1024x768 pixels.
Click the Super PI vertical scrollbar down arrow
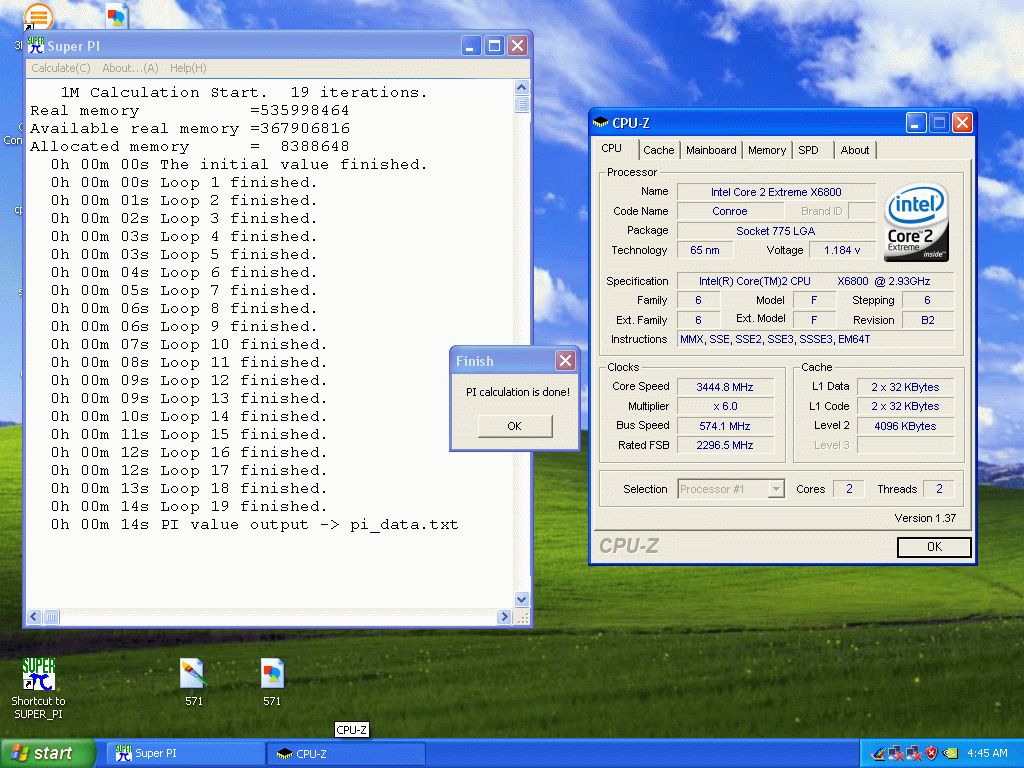pyautogui.click(x=521, y=599)
